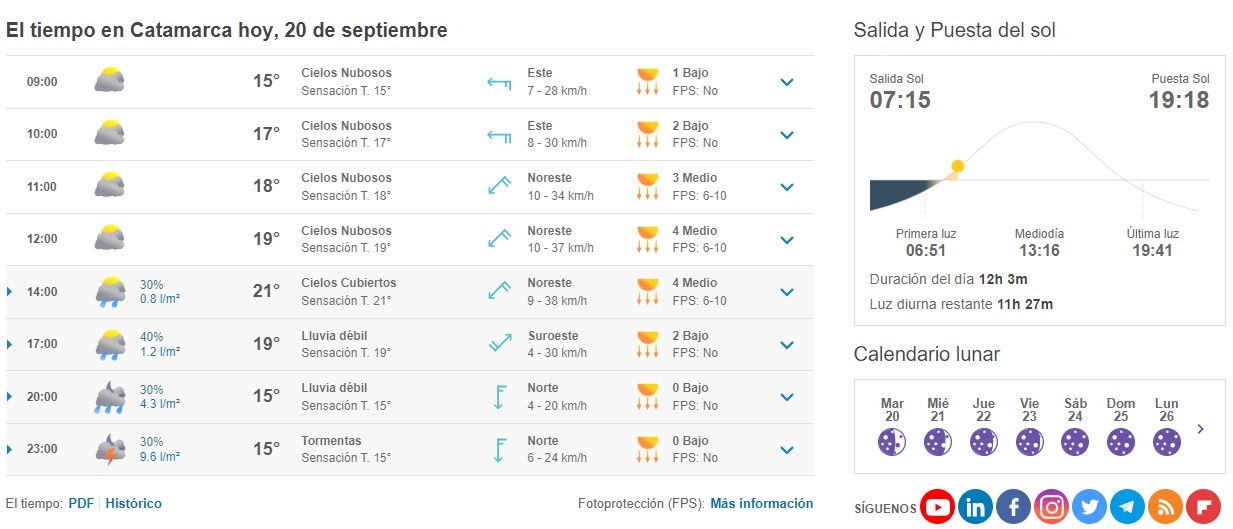Open the Instagram social icon
This screenshot has width=1233, height=529.
1051,508
